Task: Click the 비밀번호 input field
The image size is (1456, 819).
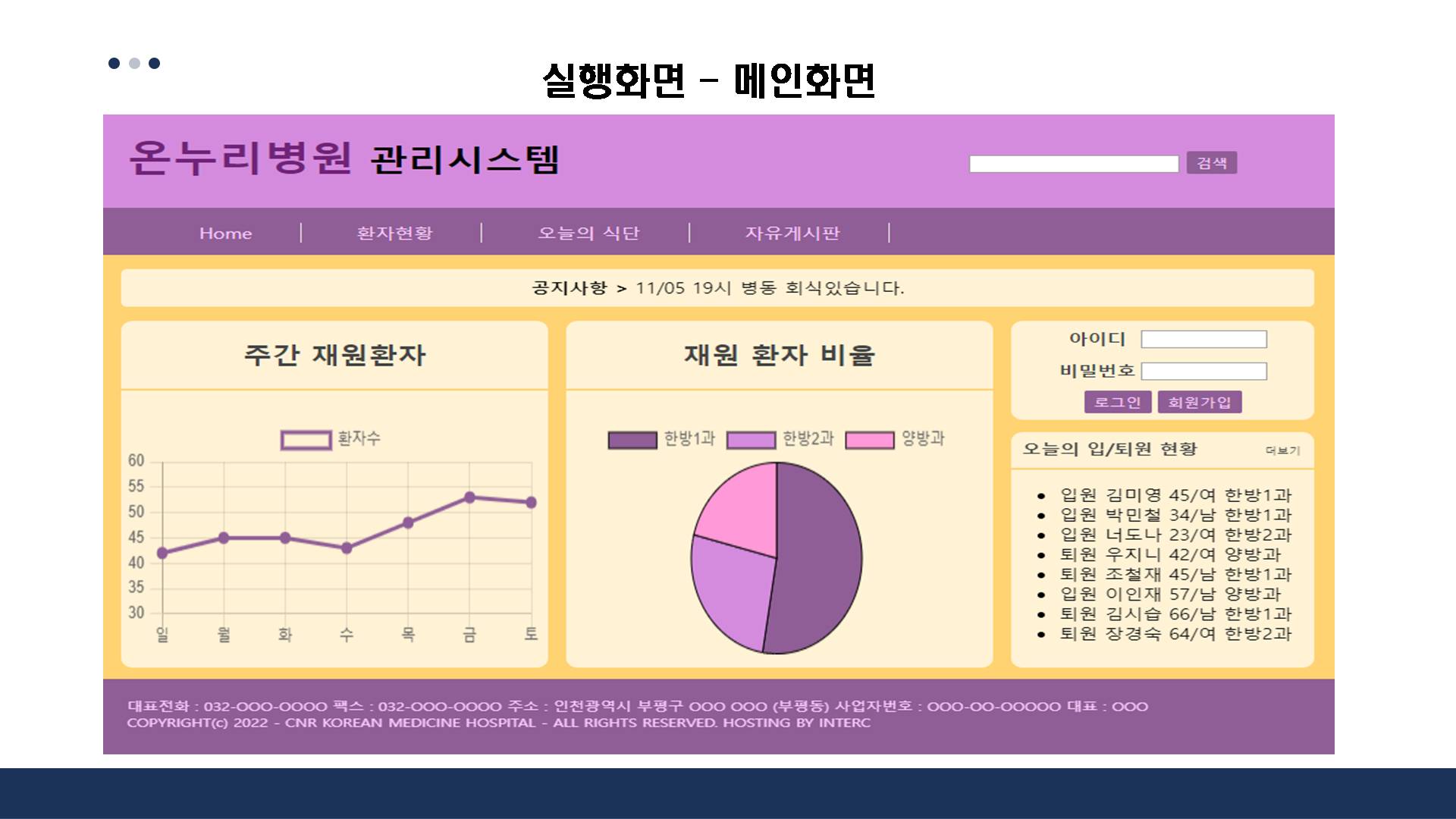Action: 1203,371
